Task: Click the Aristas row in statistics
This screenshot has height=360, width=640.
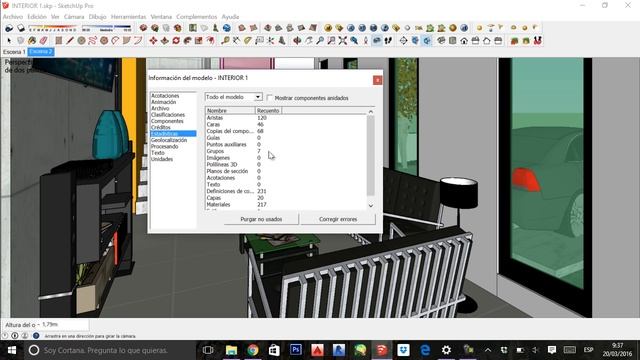Action: pyautogui.click(x=286, y=118)
